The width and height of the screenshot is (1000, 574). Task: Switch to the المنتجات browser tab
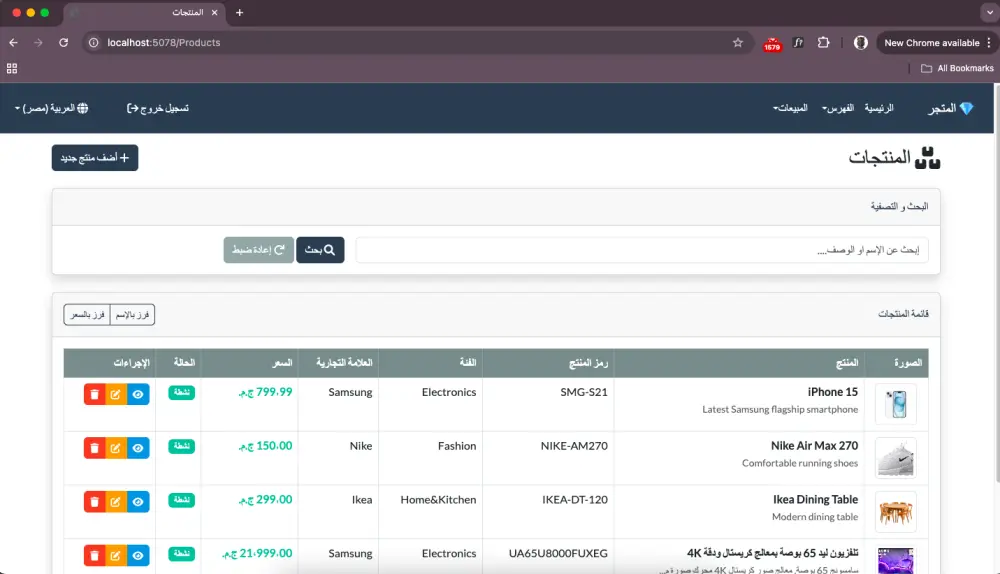(144, 13)
